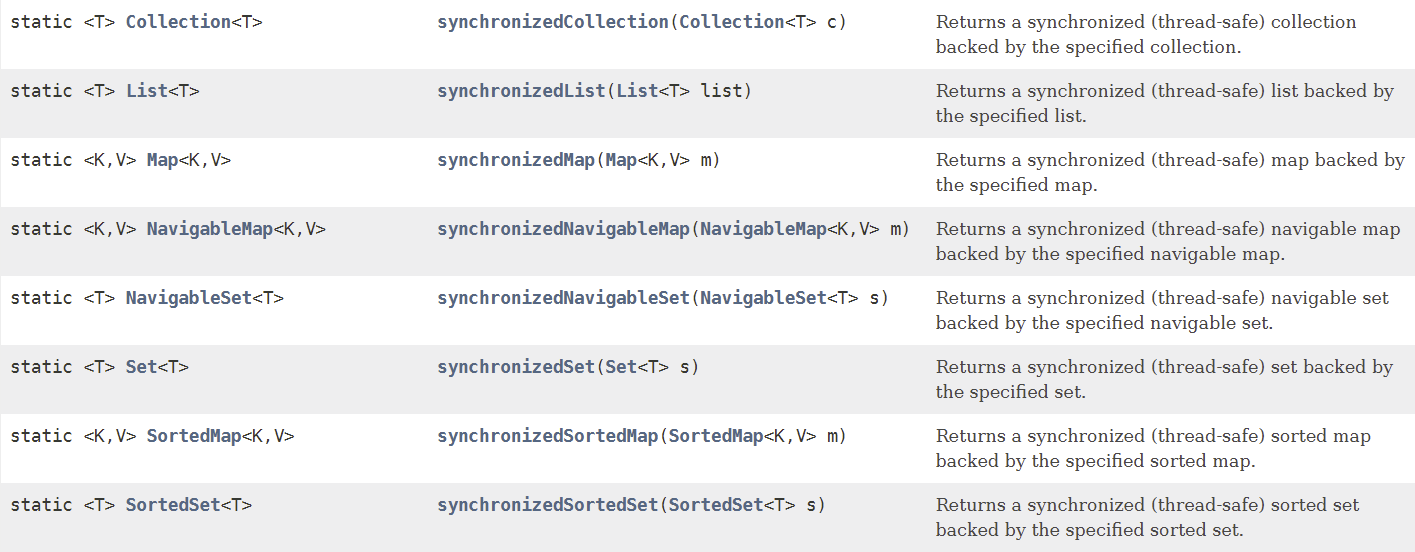Open the synchronizedCollection method link

[552, 22]
